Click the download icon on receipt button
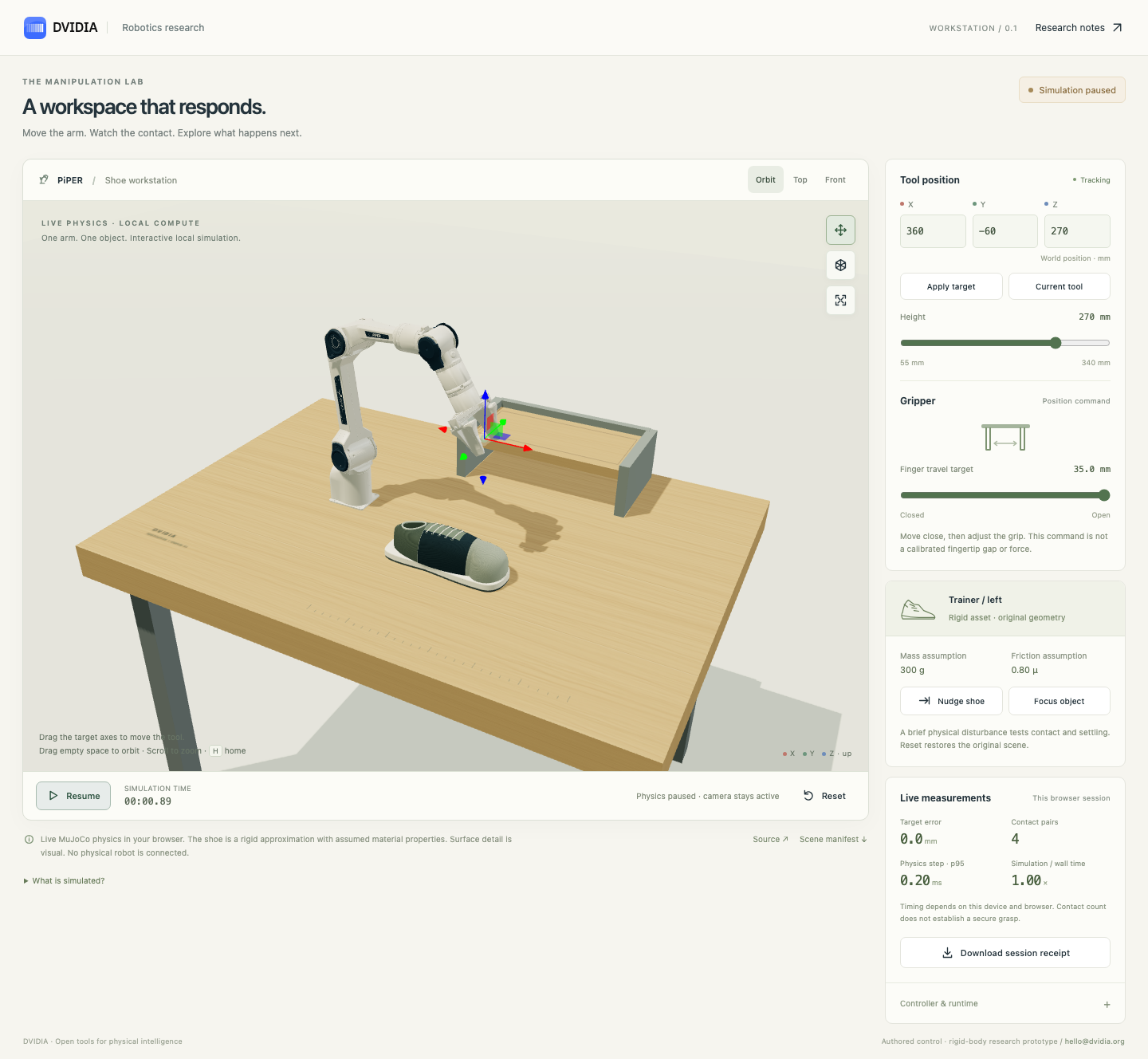The image size is (1148, 1059). tap(947, 953)
